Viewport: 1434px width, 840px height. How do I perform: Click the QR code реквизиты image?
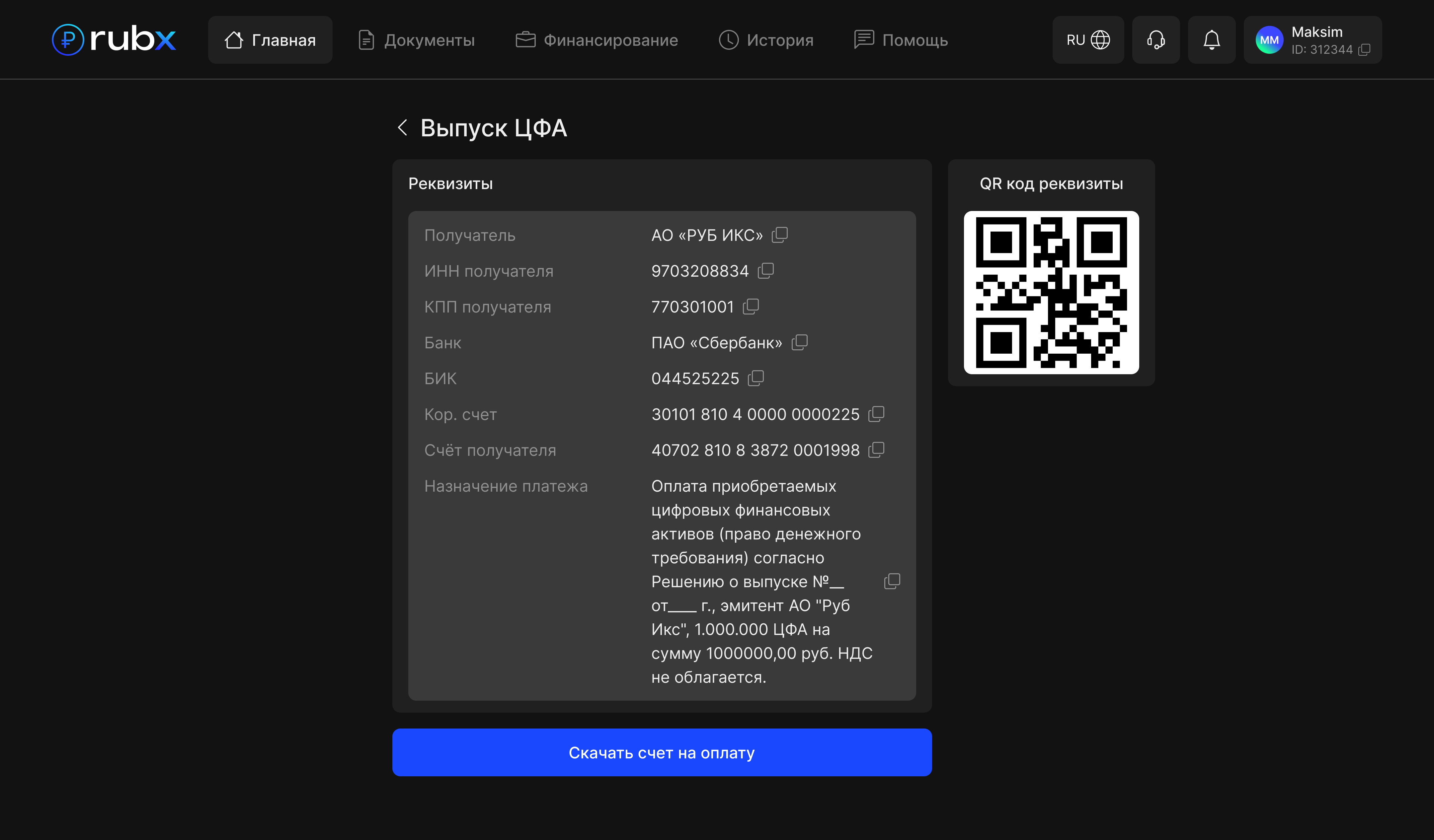tap(1051, 292)
